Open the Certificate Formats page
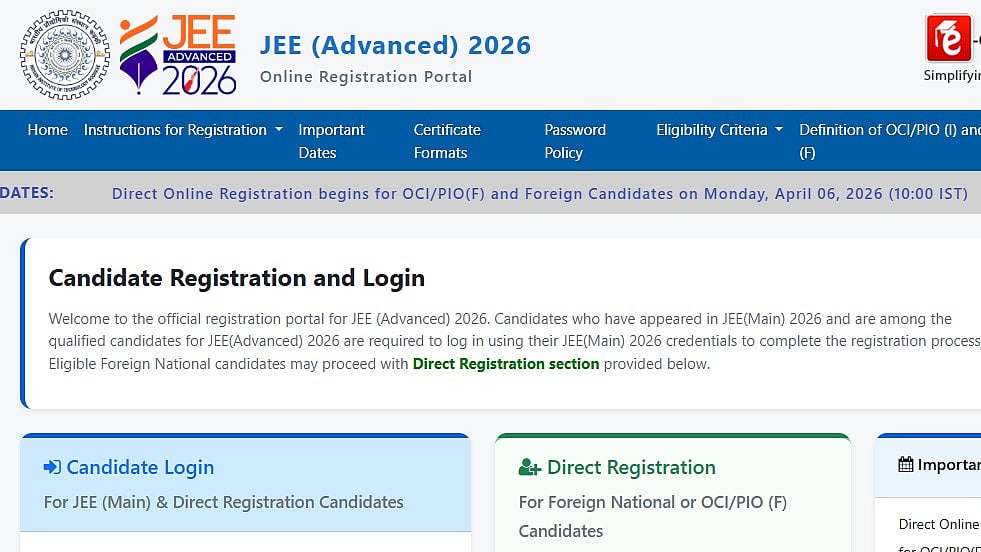Screen dimensions: 981x552 447,141
